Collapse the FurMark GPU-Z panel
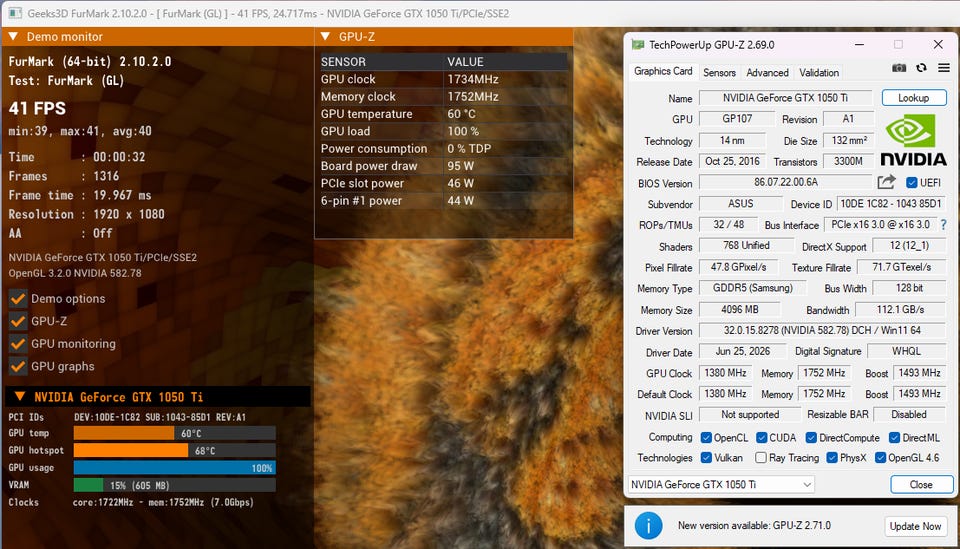The width and height of the screenshot is (960, 549). point(325,37)
